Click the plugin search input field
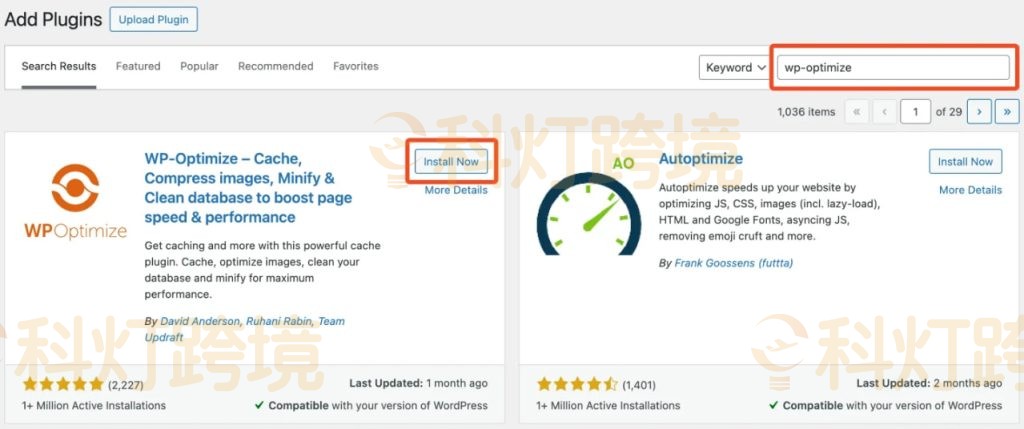Viewport: 1024px width, 429px height. click(x=893, y=67)
